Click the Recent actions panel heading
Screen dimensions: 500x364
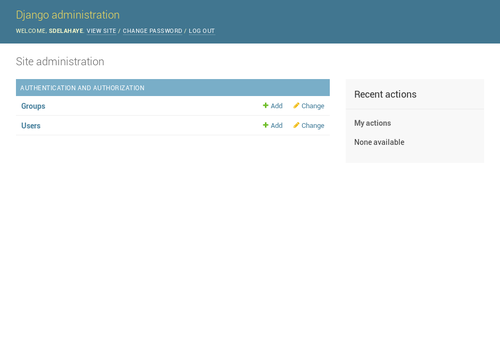pos(385,94)
